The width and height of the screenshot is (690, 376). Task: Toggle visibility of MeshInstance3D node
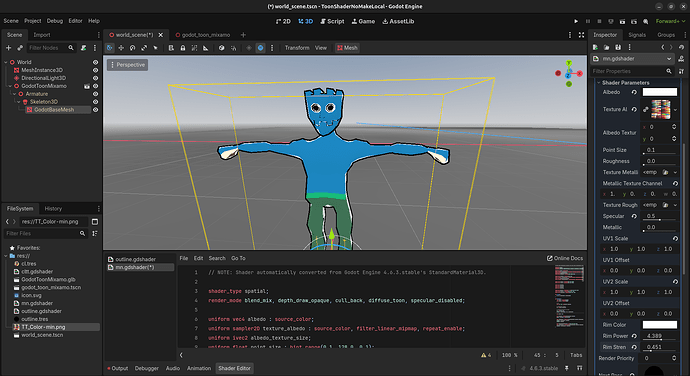pyautogui.click(x=95, y=70)
